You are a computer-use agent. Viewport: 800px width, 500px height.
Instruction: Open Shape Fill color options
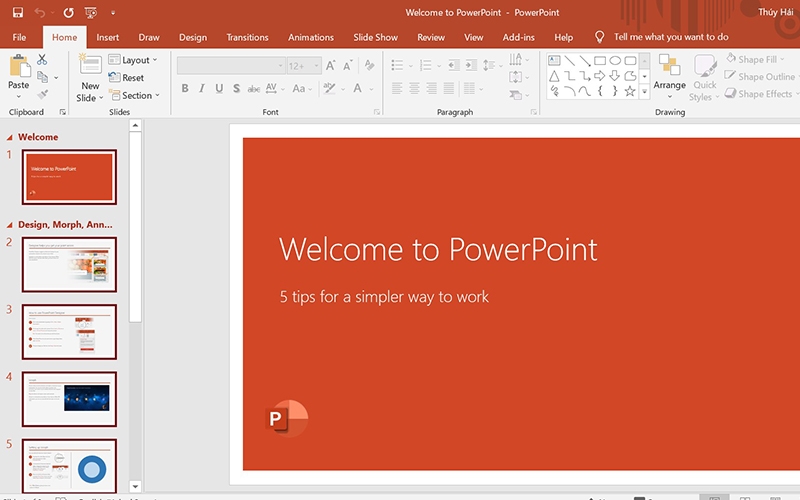(x=756, y=59)
